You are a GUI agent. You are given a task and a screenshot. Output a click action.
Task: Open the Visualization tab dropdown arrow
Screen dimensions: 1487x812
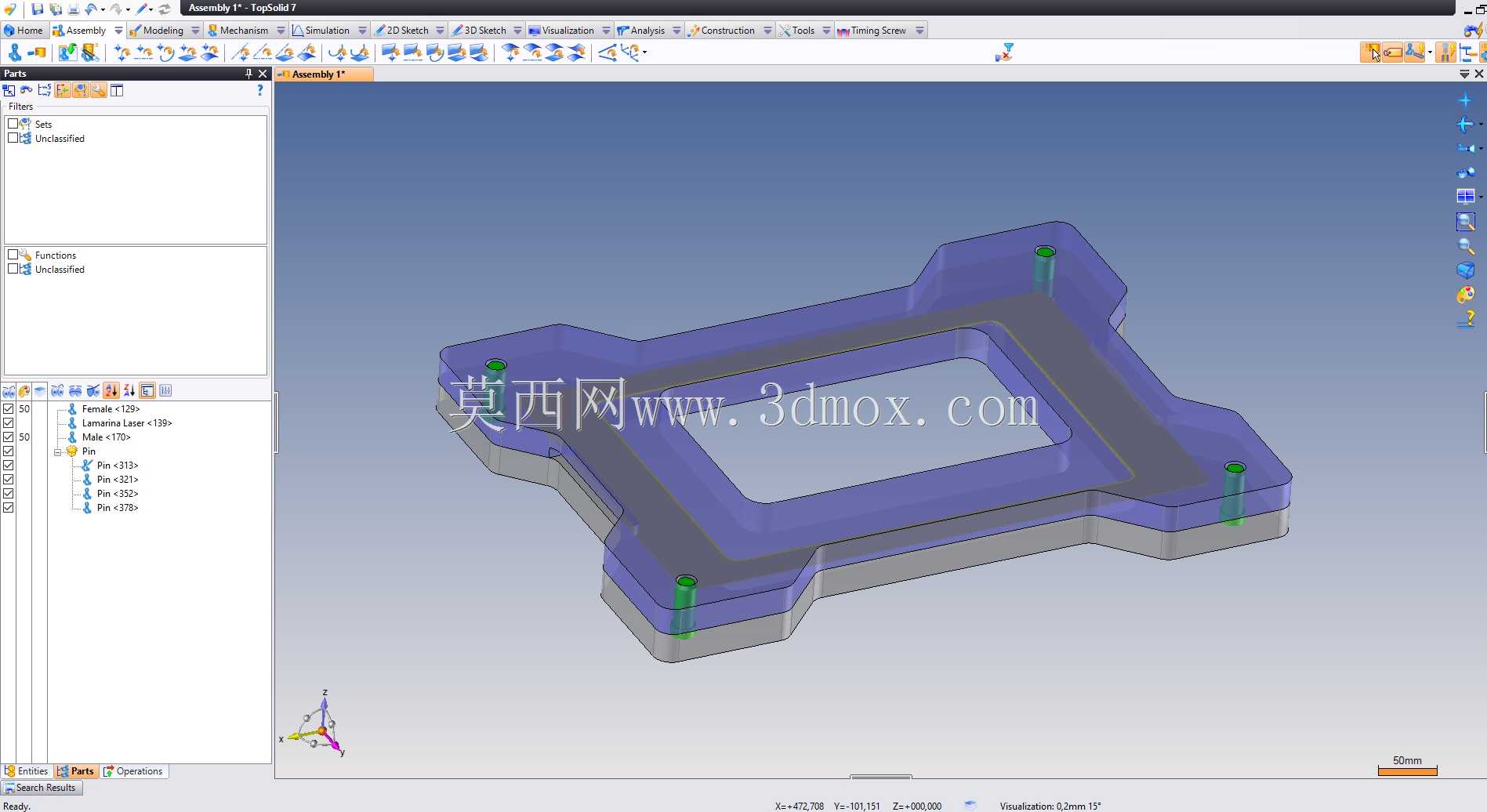[606, 31]
